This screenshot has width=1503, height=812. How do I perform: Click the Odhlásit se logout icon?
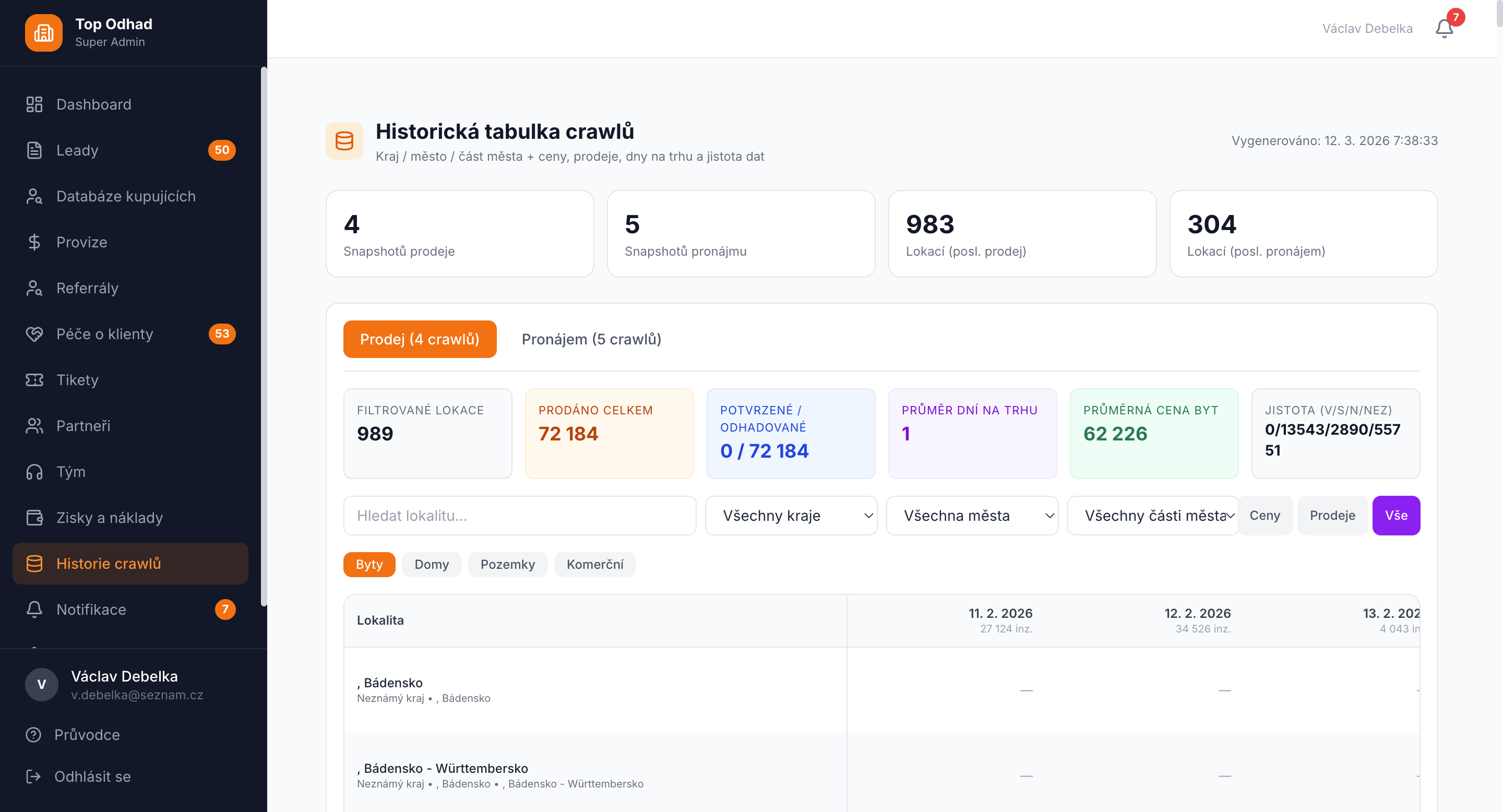click(33, 777)
